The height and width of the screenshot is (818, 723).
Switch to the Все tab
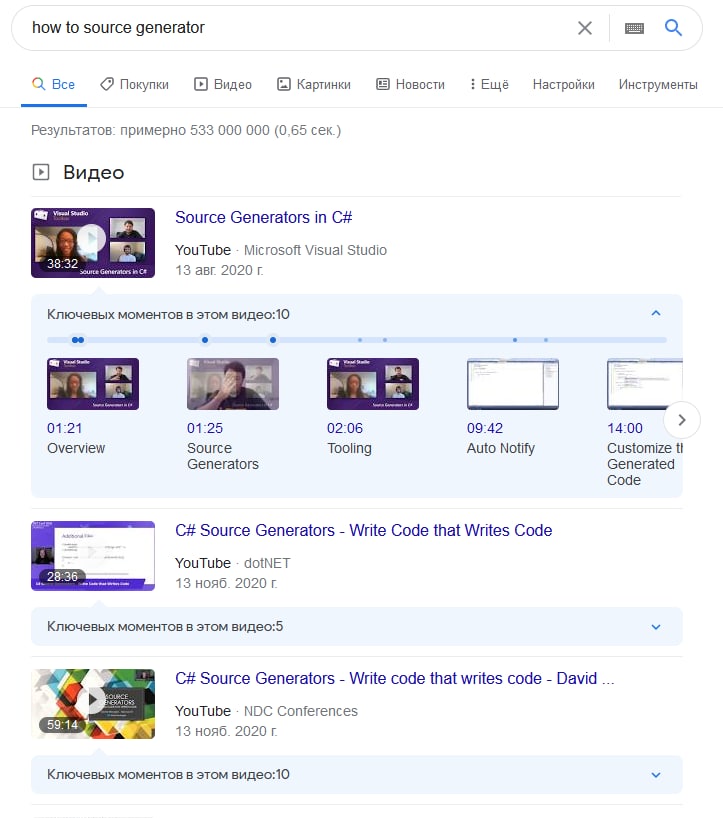(53, 85)
